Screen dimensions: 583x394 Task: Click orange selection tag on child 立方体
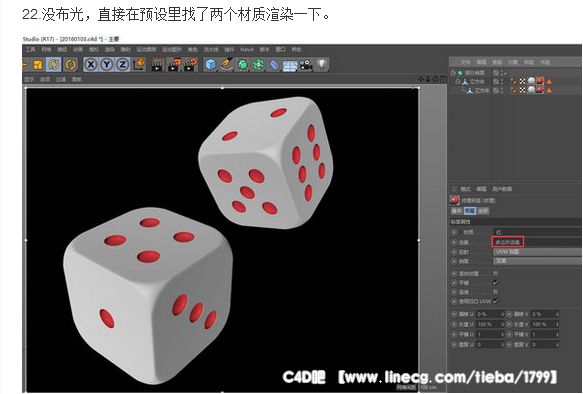coord(549,90)
